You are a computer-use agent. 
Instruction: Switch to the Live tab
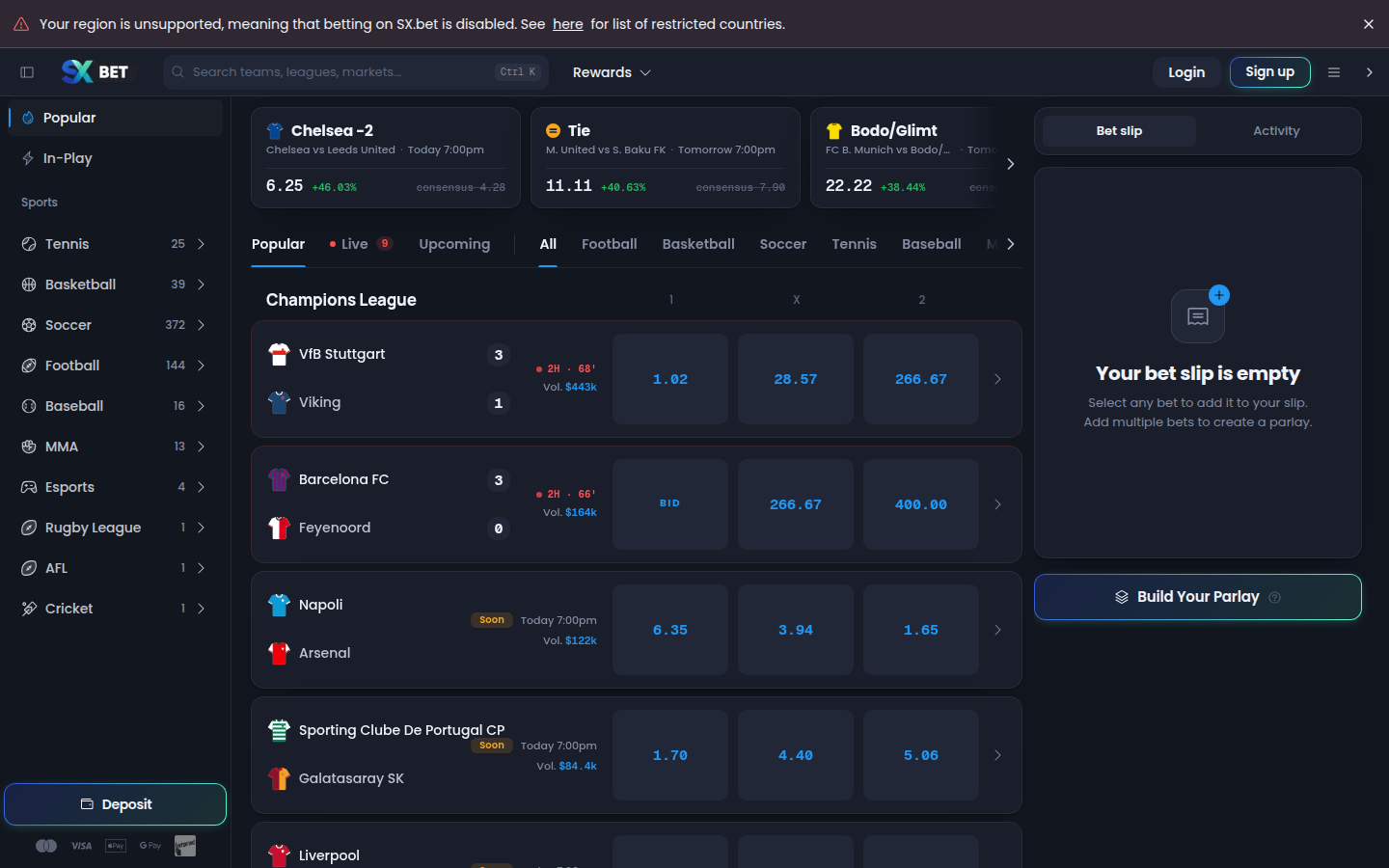coord(361,244)
